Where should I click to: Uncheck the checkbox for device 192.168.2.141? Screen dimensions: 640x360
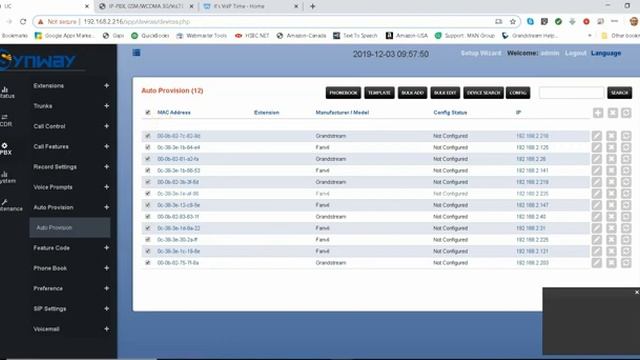pos(148,171)
